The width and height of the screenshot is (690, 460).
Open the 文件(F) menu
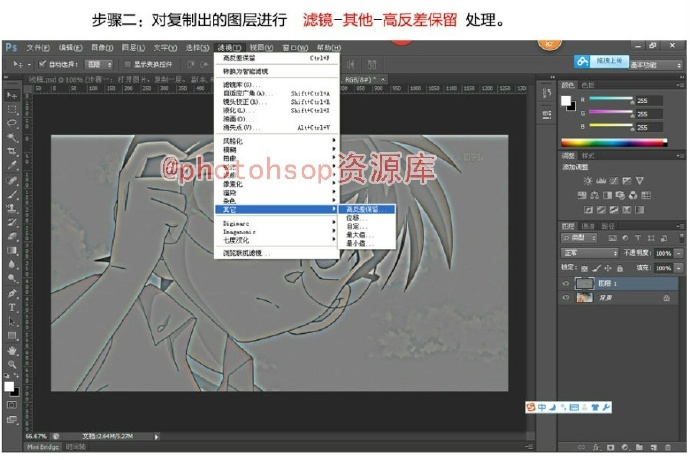tap(38, 48)
